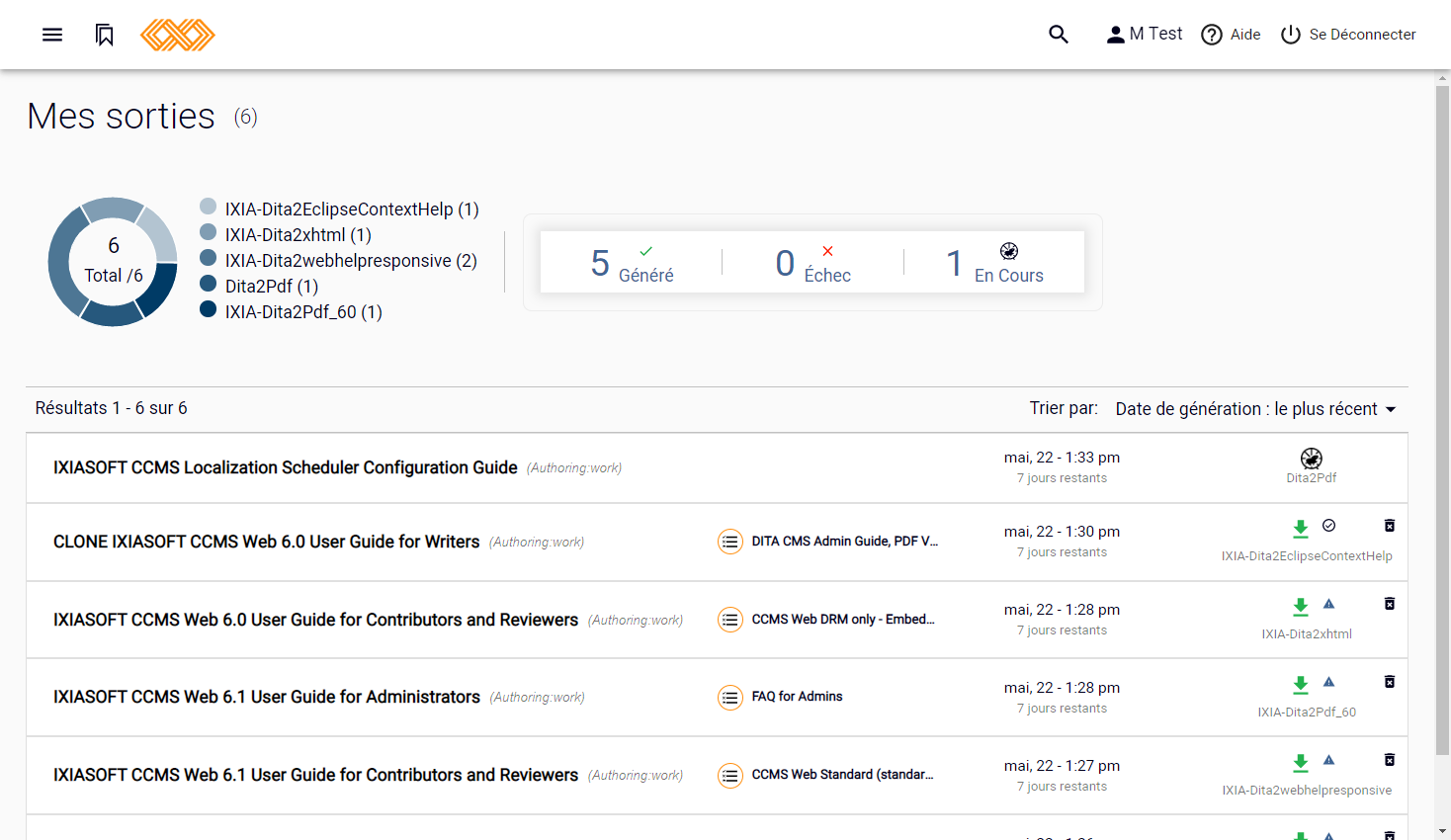
Task: Click ditaval list icon beside CCMS Web DRM only
Action: coord(729,620)
